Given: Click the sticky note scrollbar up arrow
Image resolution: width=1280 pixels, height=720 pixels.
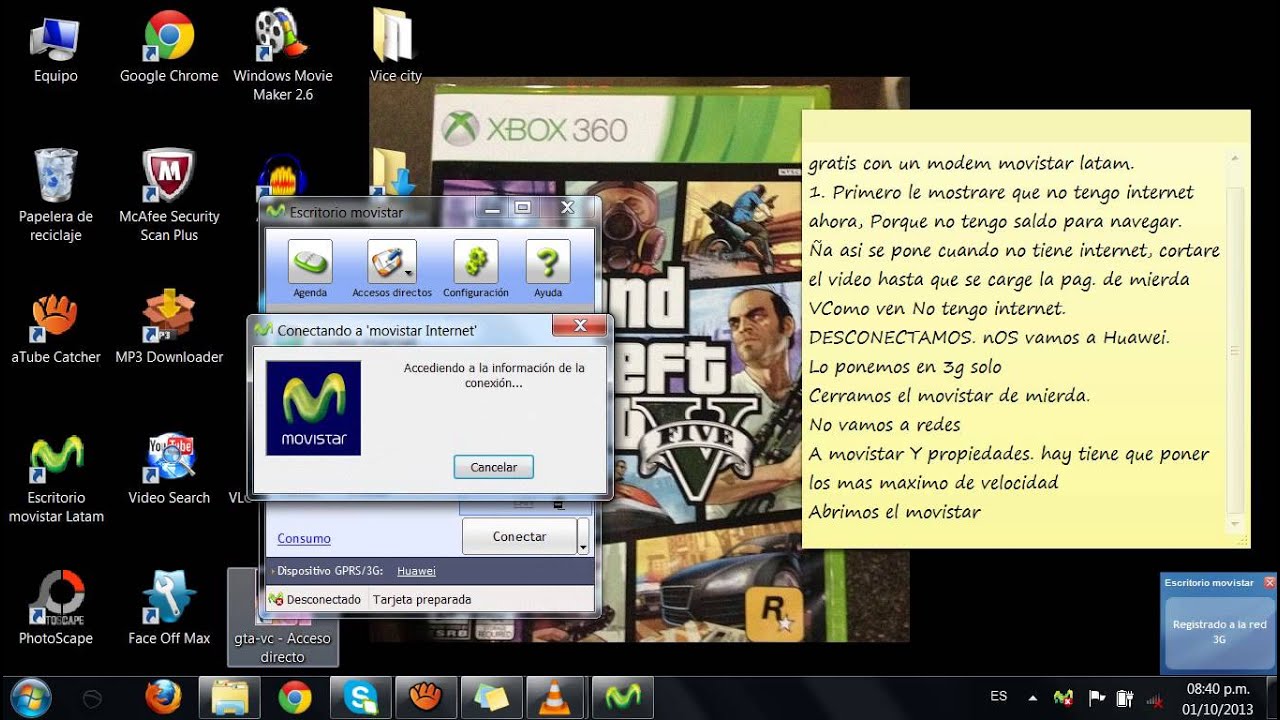Looking at the screenshot, I should pos(1235,159).
